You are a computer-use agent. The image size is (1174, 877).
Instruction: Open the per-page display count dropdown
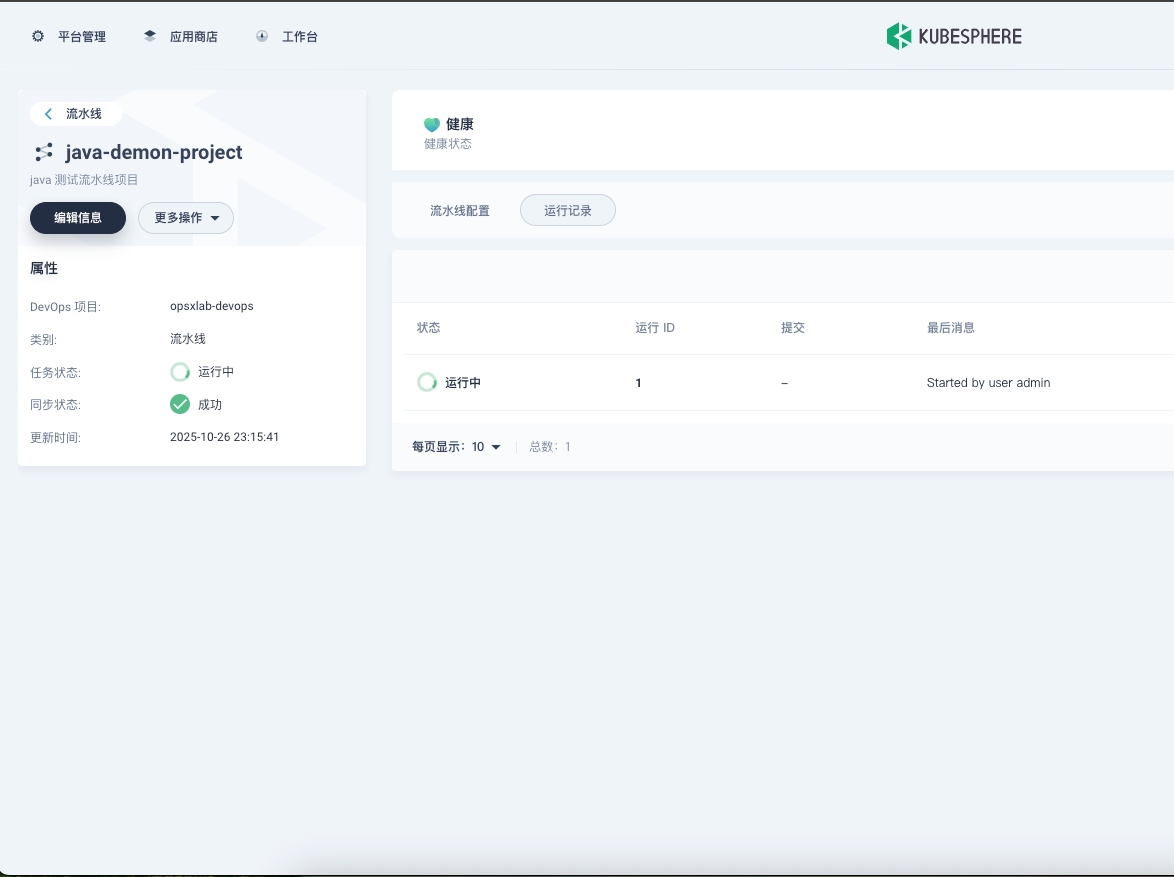[486, 447]
